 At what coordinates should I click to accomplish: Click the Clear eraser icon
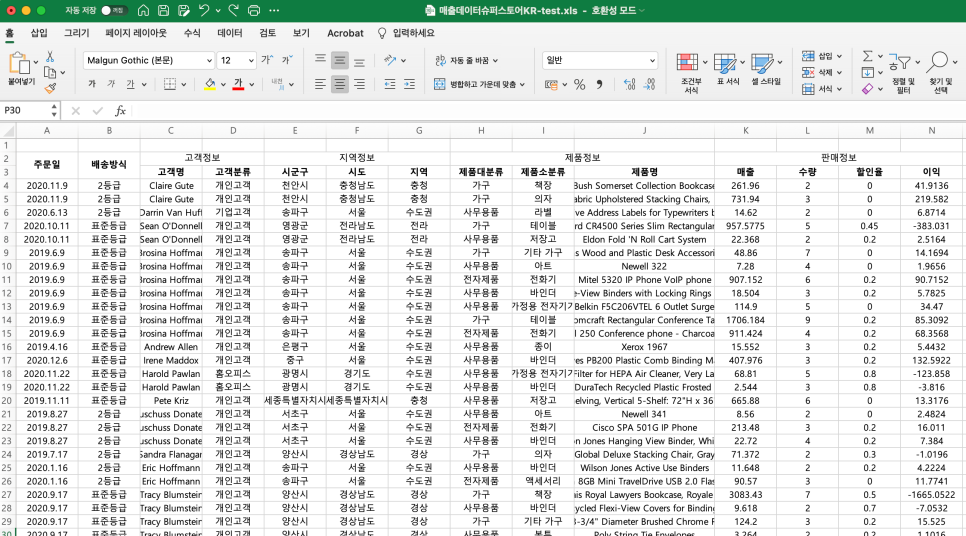867,89
